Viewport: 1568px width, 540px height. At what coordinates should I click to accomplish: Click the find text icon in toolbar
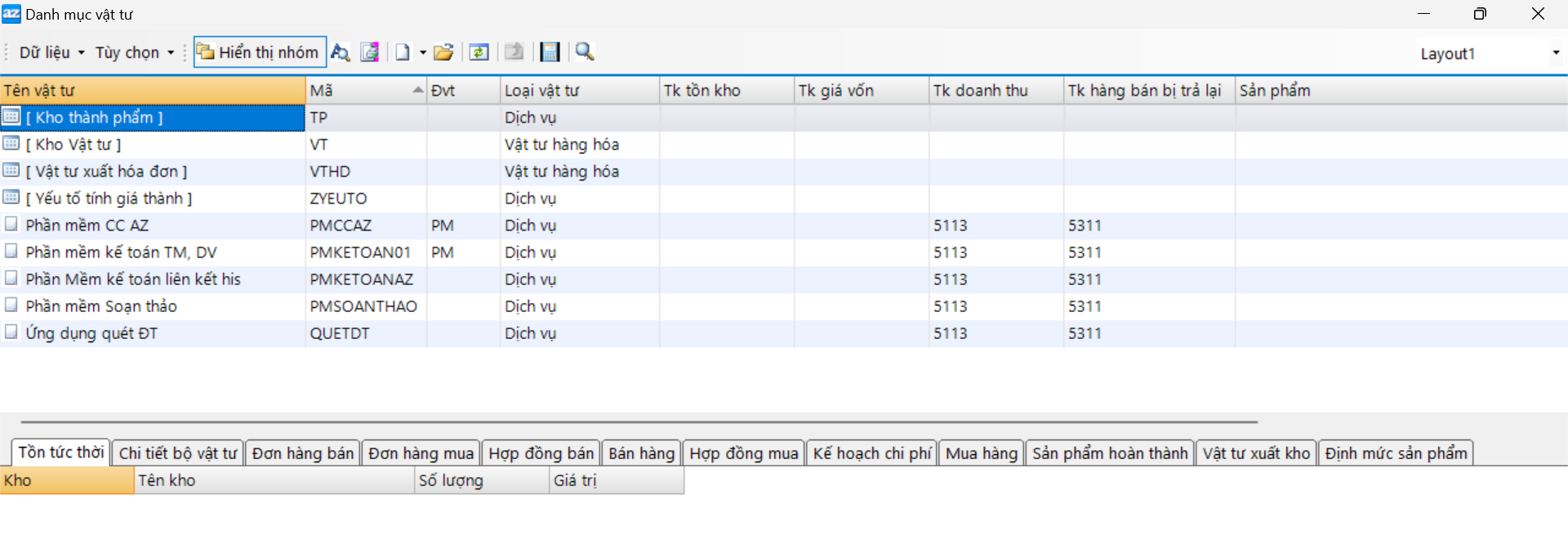[340, 52]
